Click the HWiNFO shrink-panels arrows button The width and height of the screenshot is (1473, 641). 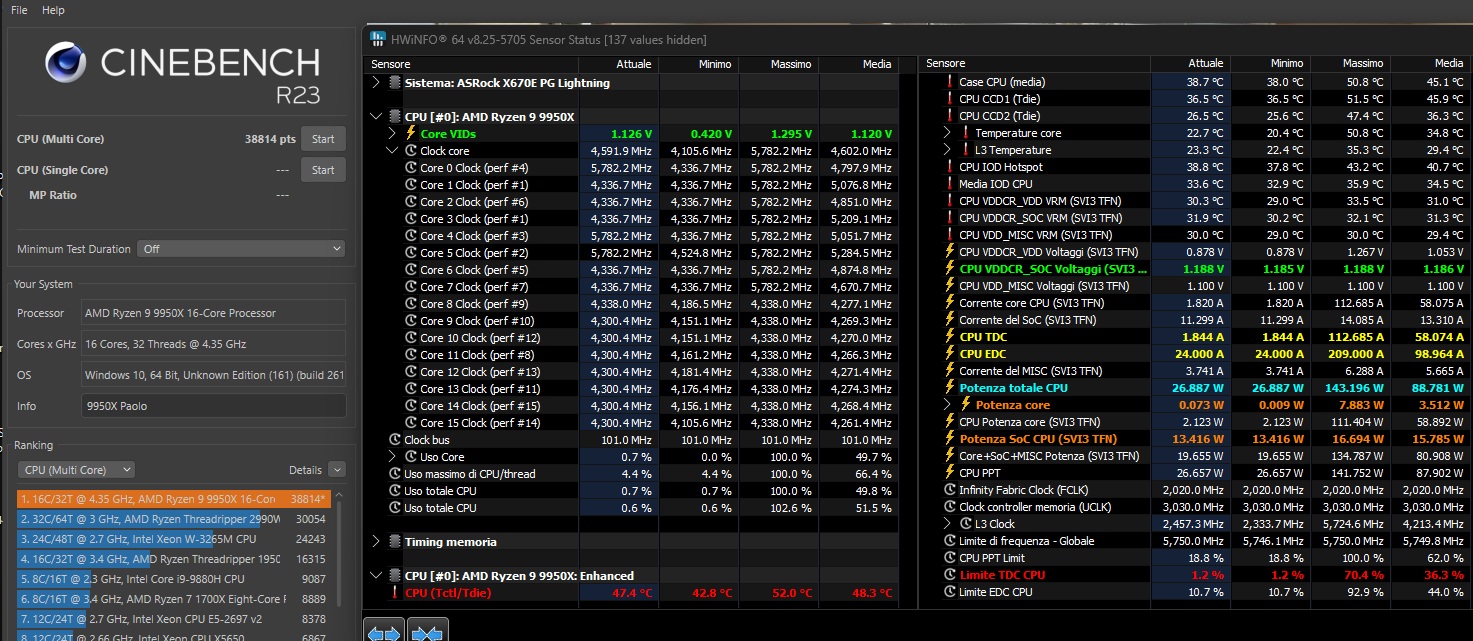(429, 632)
